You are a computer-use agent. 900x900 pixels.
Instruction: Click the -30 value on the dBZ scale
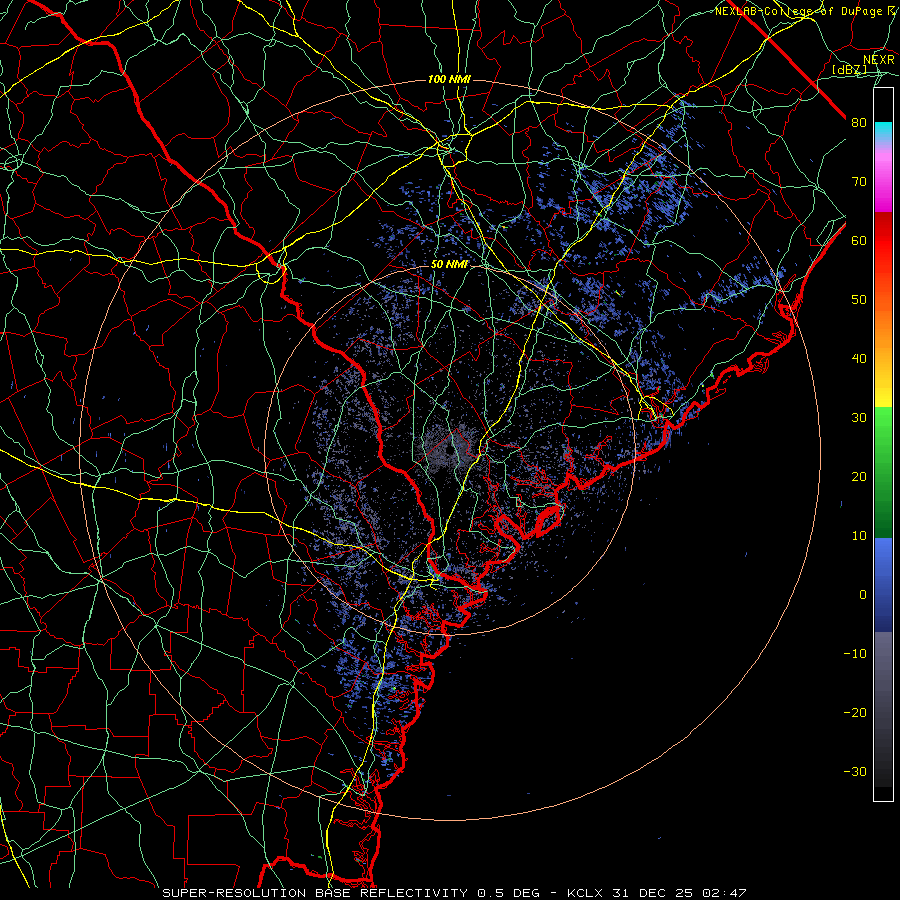coord(855,771)
